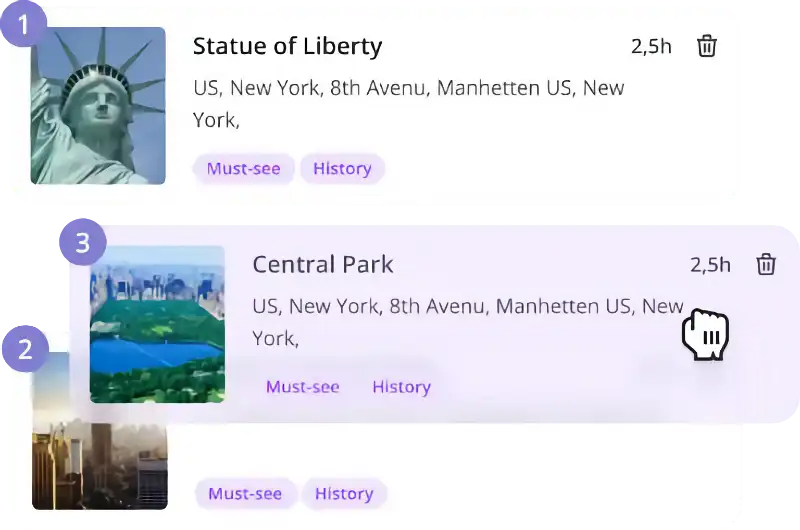Open the Statue of Liberty photo
Image resolution: width=800 pixels, height=530 pixels.
[x=98, y=106]
